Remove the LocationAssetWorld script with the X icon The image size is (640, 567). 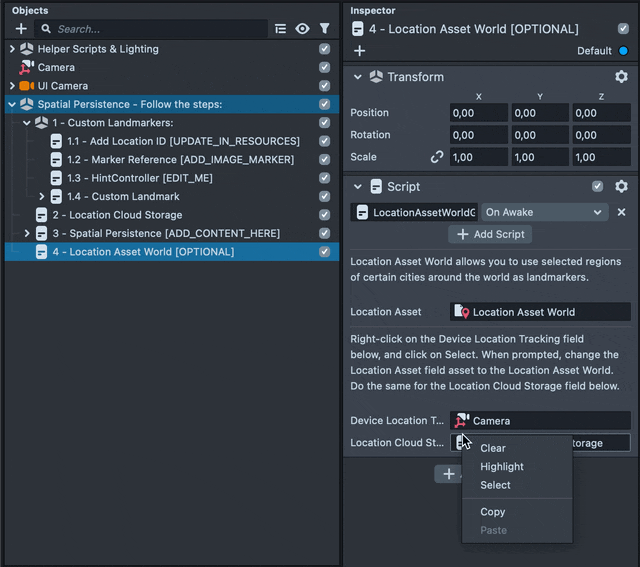point(621,212)
